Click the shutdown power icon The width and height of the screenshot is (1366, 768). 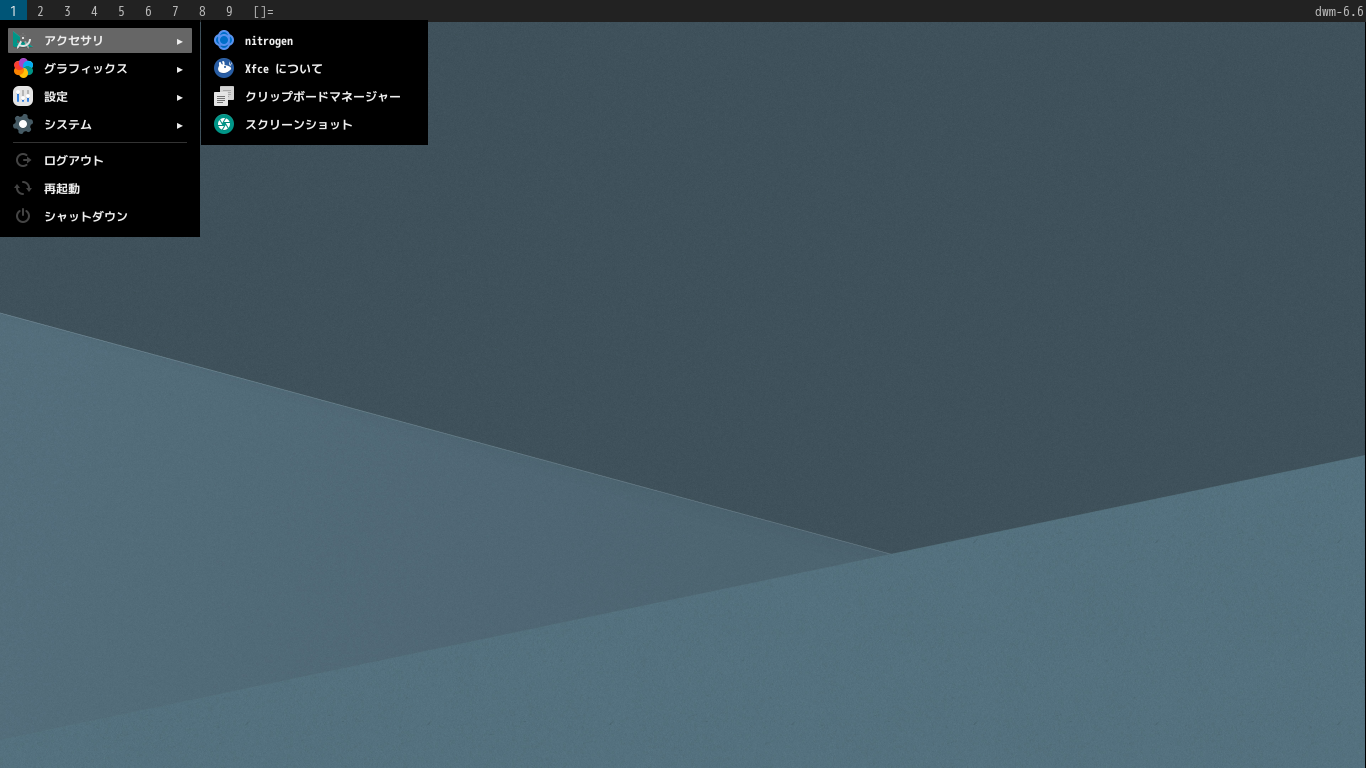coord(23,216)
